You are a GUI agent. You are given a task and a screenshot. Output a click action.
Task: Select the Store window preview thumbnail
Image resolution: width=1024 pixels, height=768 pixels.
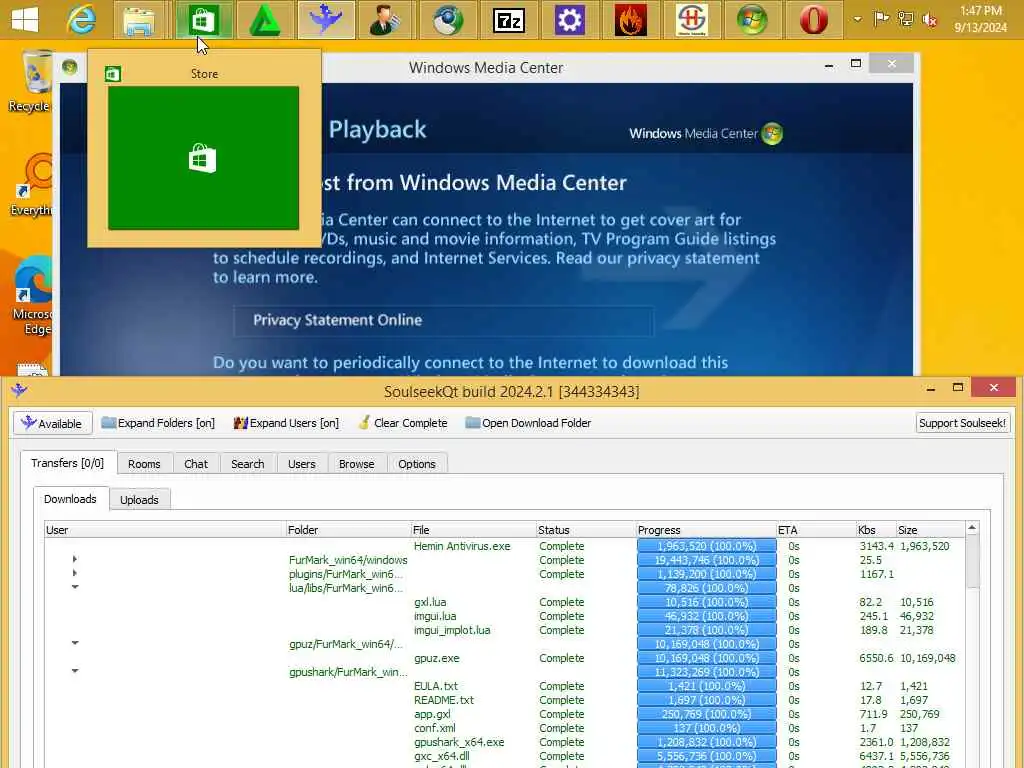pos(203,158)
